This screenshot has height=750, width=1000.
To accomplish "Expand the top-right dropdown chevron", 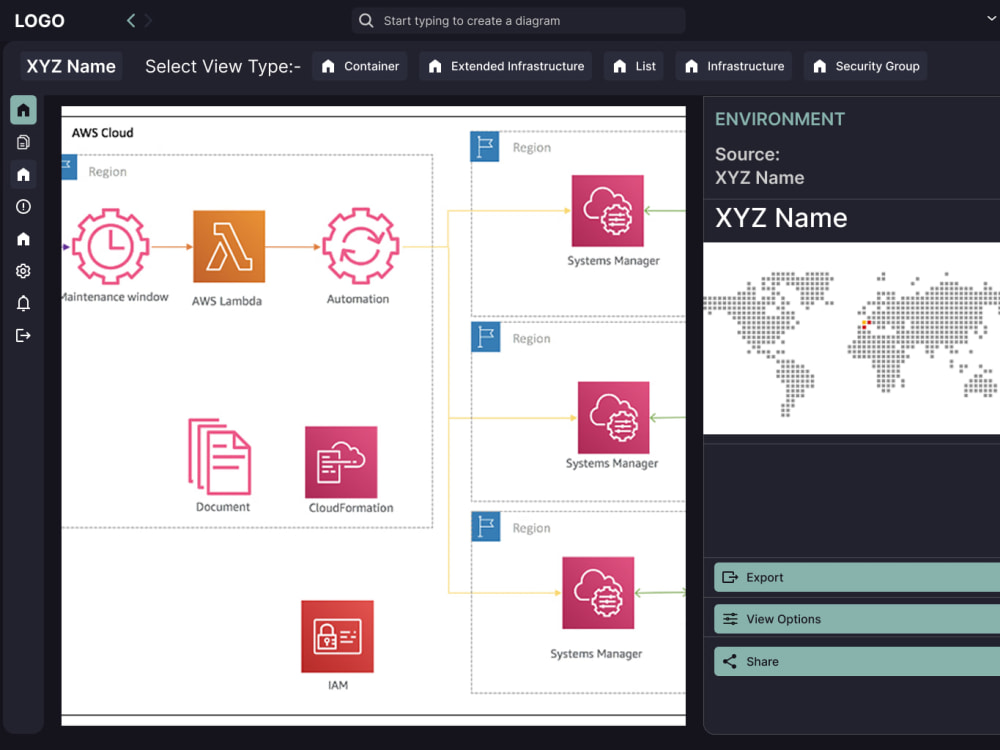I will (992, 18).
